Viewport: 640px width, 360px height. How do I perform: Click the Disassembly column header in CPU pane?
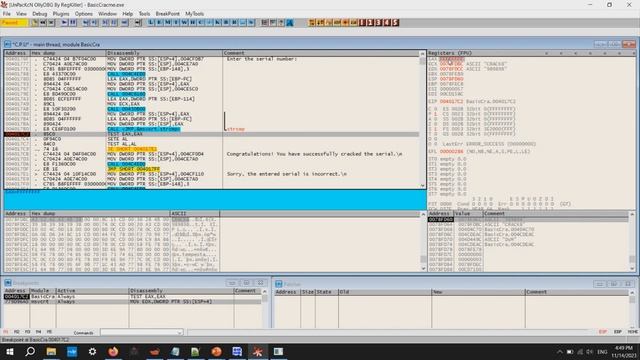click(164, 53)
